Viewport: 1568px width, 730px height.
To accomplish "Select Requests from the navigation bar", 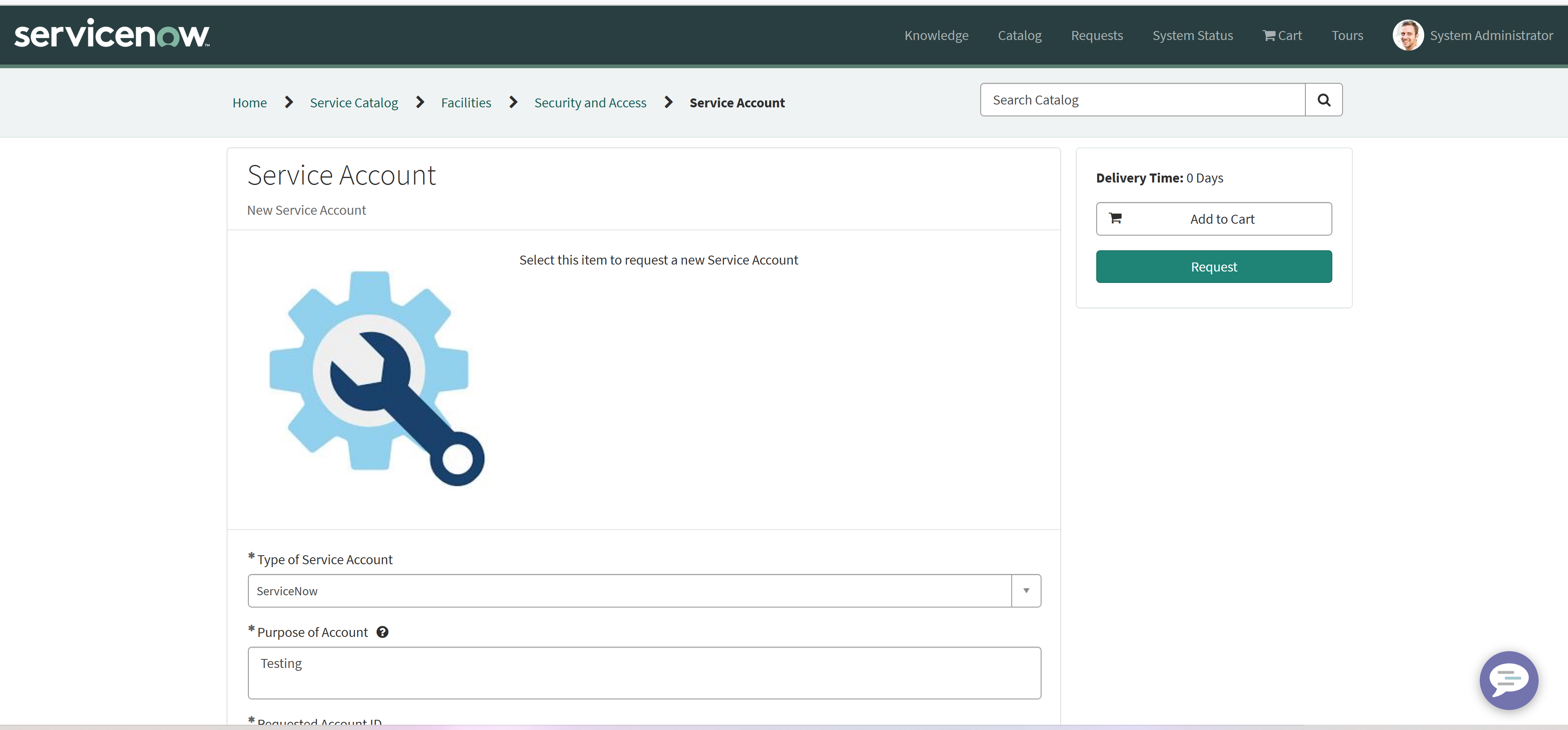I will (1096, 35).
